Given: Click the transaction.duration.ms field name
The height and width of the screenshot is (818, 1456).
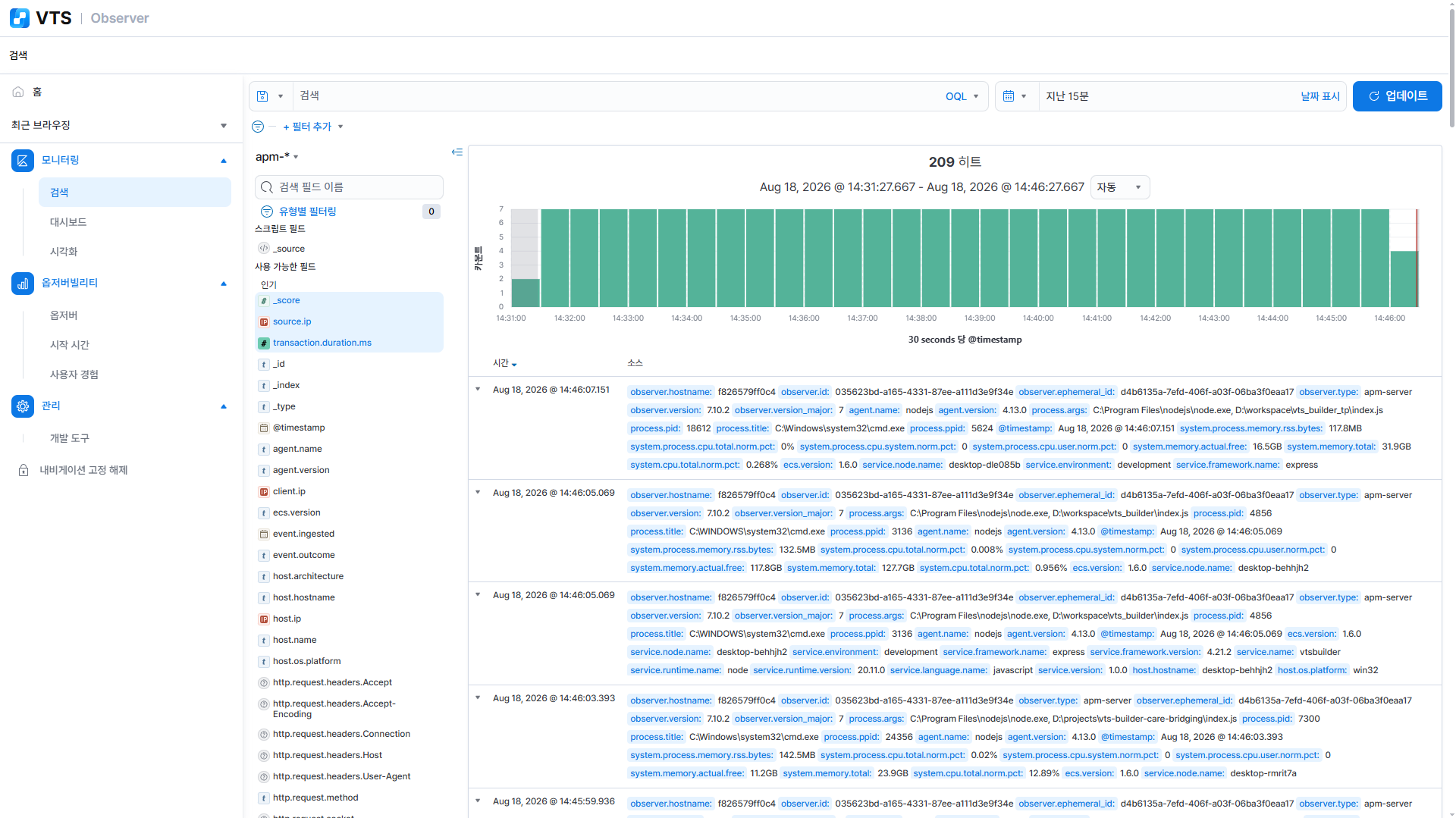Looking at the screenshot, I should pos(322,343).
